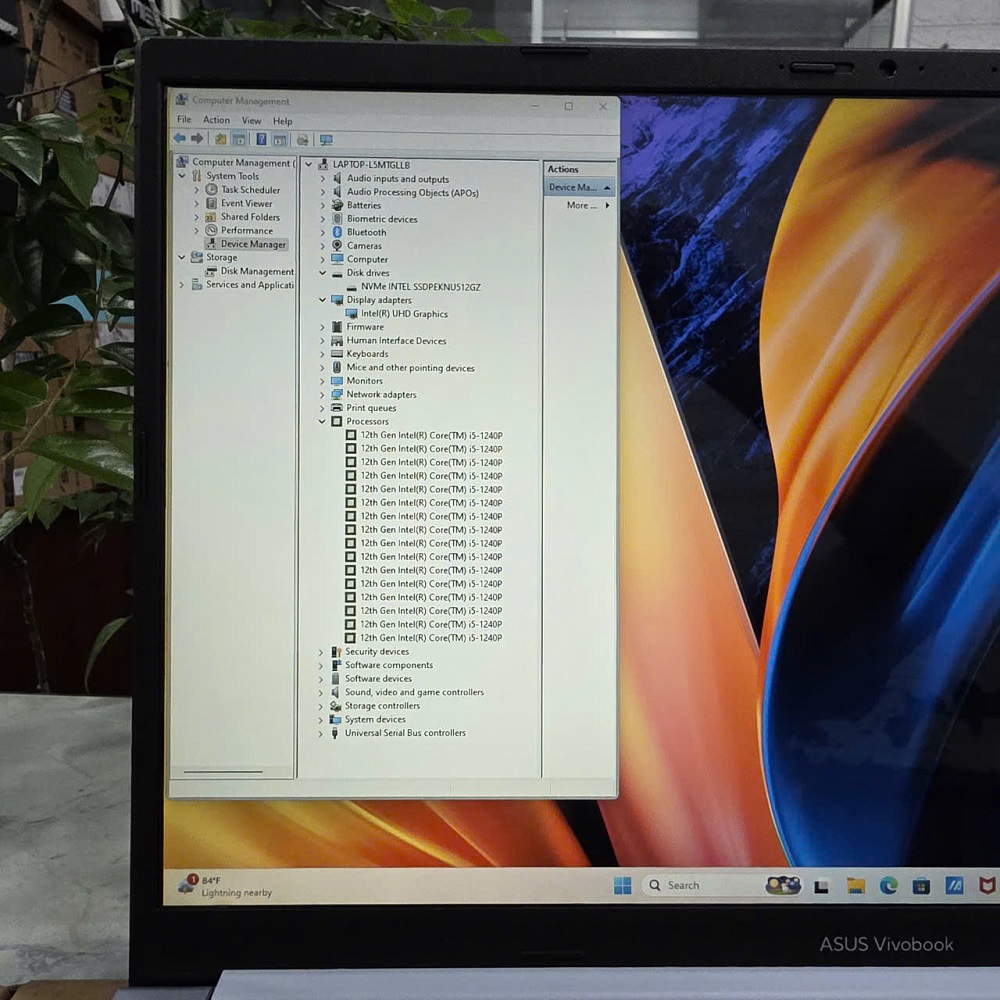The height and width of the screenshot is (1000, 1000).
Task: Launch Microsoft Edge from the taskbar
Action: point(888,885)
